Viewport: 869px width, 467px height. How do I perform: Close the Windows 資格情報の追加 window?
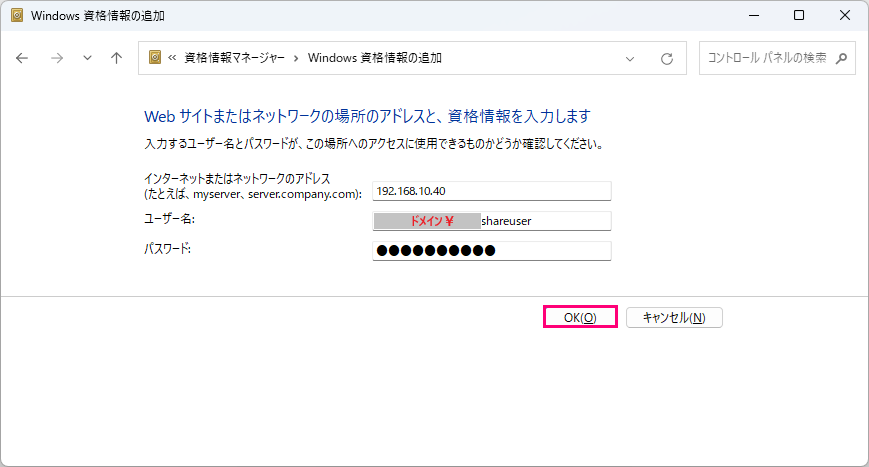[845, 16]
